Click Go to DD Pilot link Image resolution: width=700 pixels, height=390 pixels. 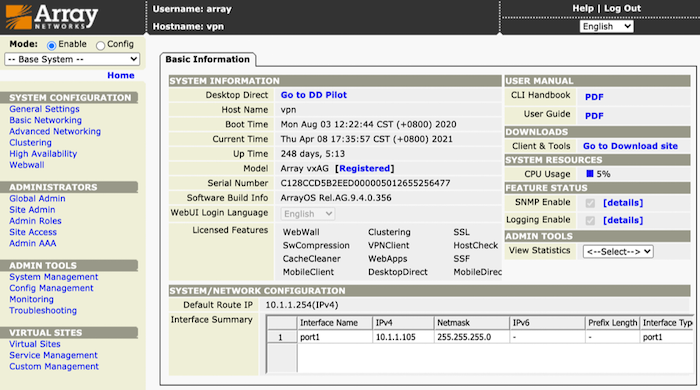click(314, 95)
